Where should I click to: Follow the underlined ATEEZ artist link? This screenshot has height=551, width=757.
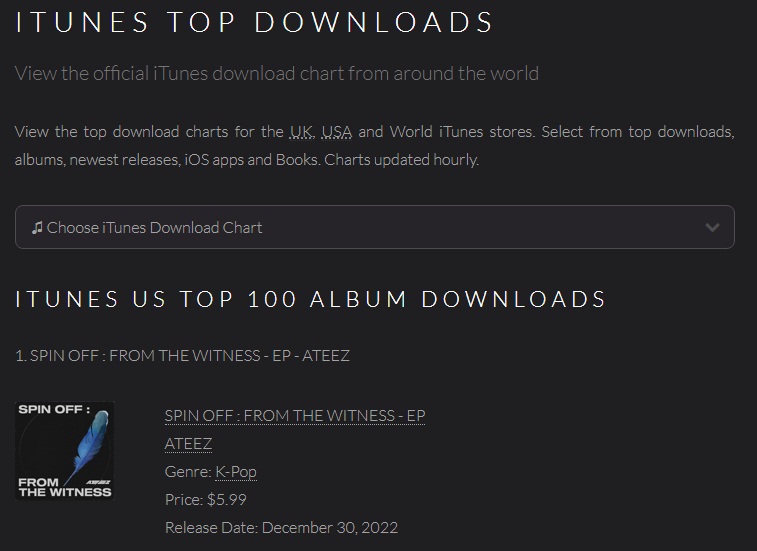click(188, 444)
